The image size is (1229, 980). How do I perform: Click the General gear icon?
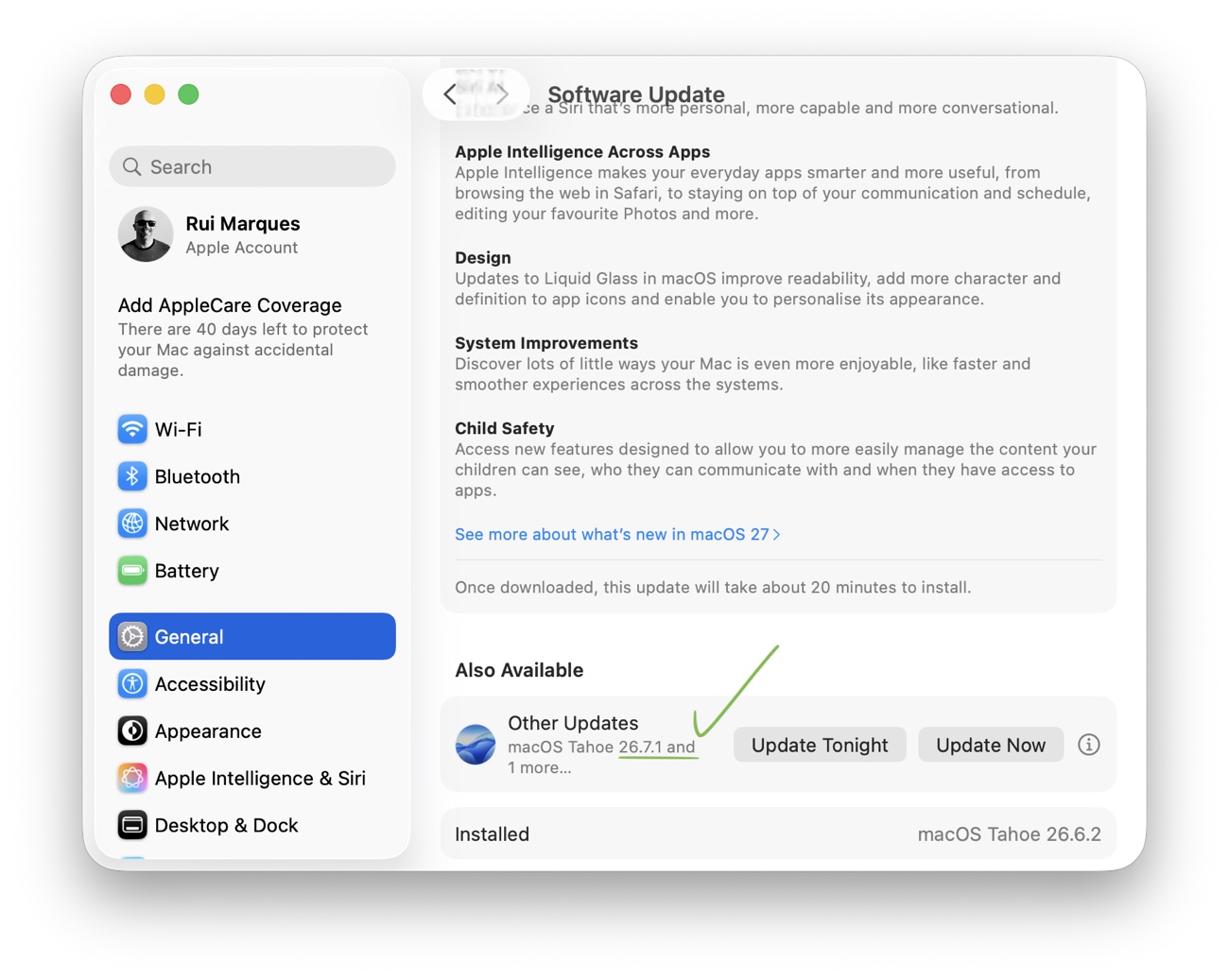132,637
